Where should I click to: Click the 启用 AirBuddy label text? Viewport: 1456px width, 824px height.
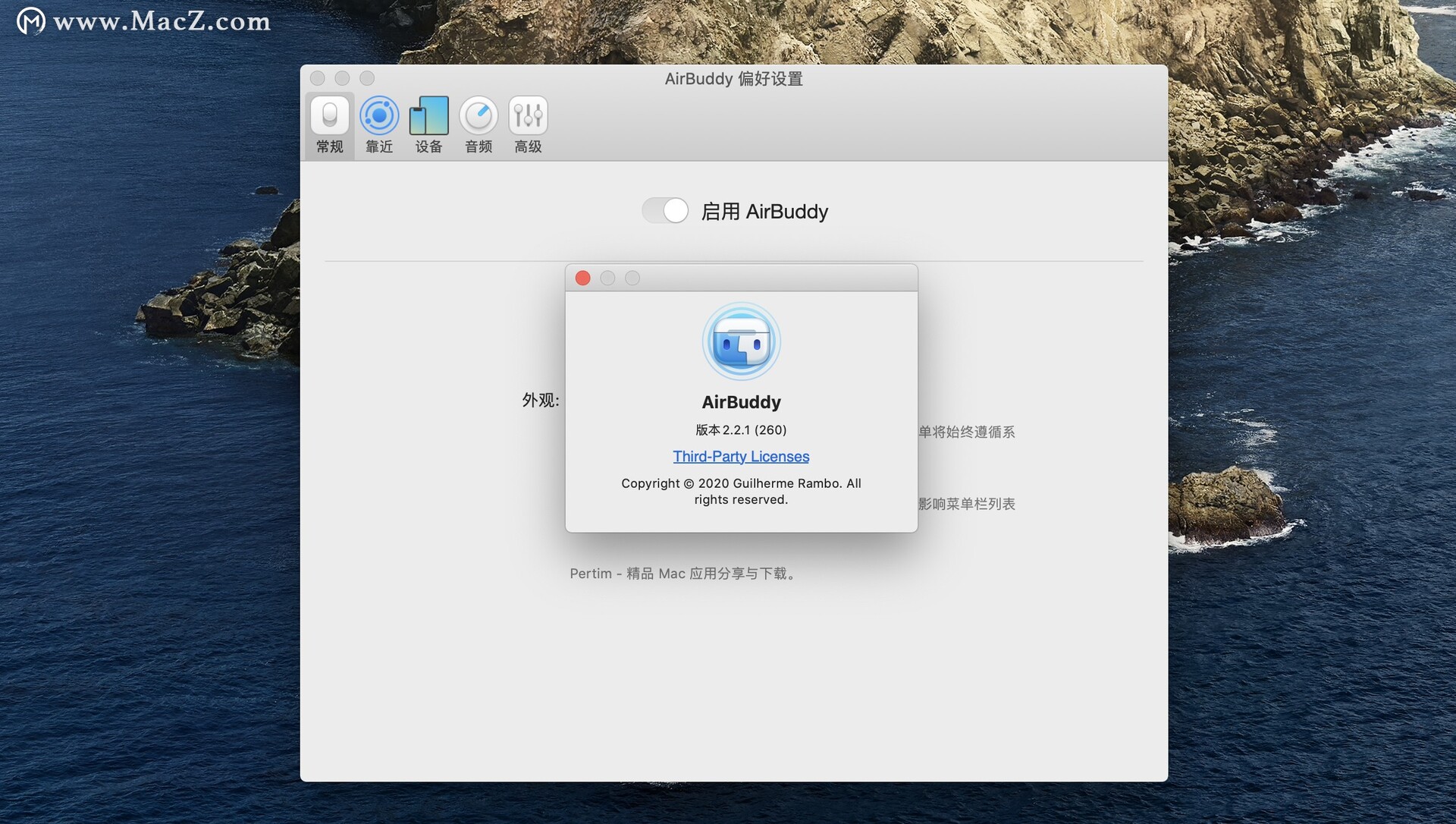click(x=764, y=211)
